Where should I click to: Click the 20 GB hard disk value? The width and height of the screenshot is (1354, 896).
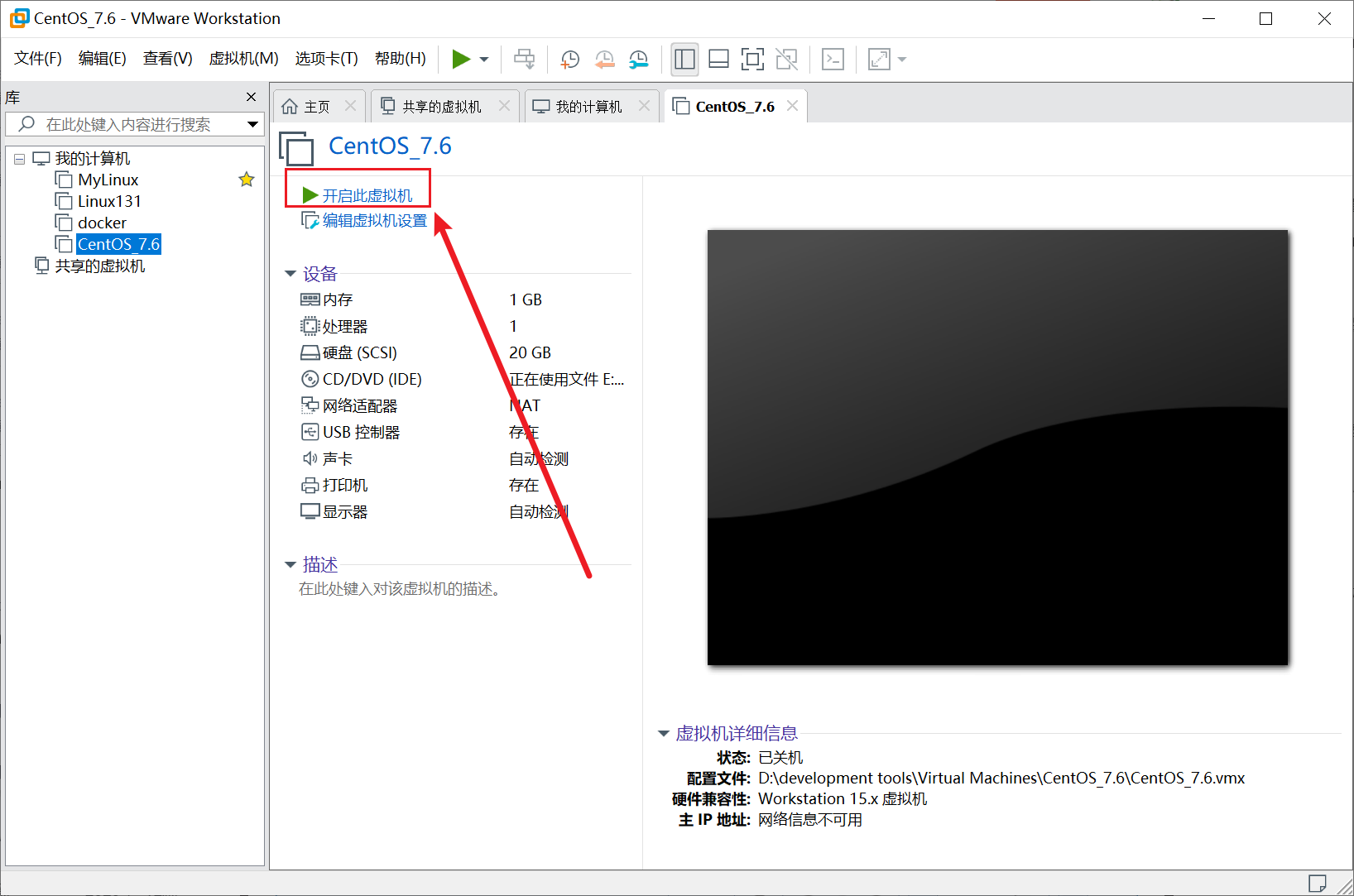click(x=530, y=352)
